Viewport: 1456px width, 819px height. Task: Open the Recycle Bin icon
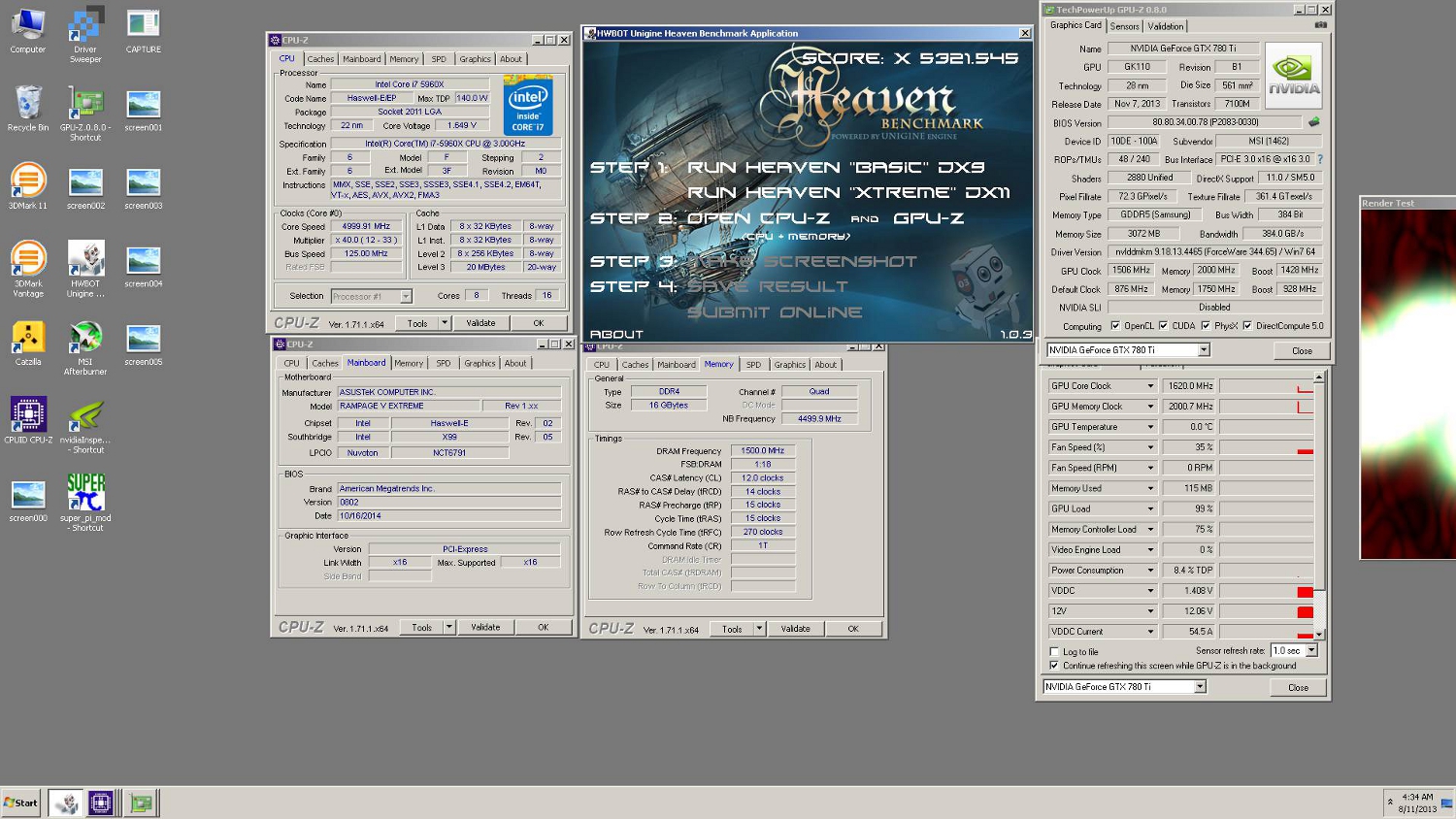pyautogui.click(x=27, y=109)
